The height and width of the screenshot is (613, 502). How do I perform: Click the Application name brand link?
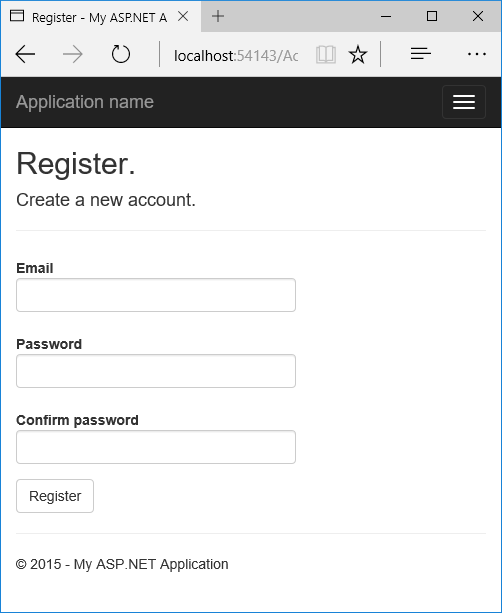pos(85,102)
